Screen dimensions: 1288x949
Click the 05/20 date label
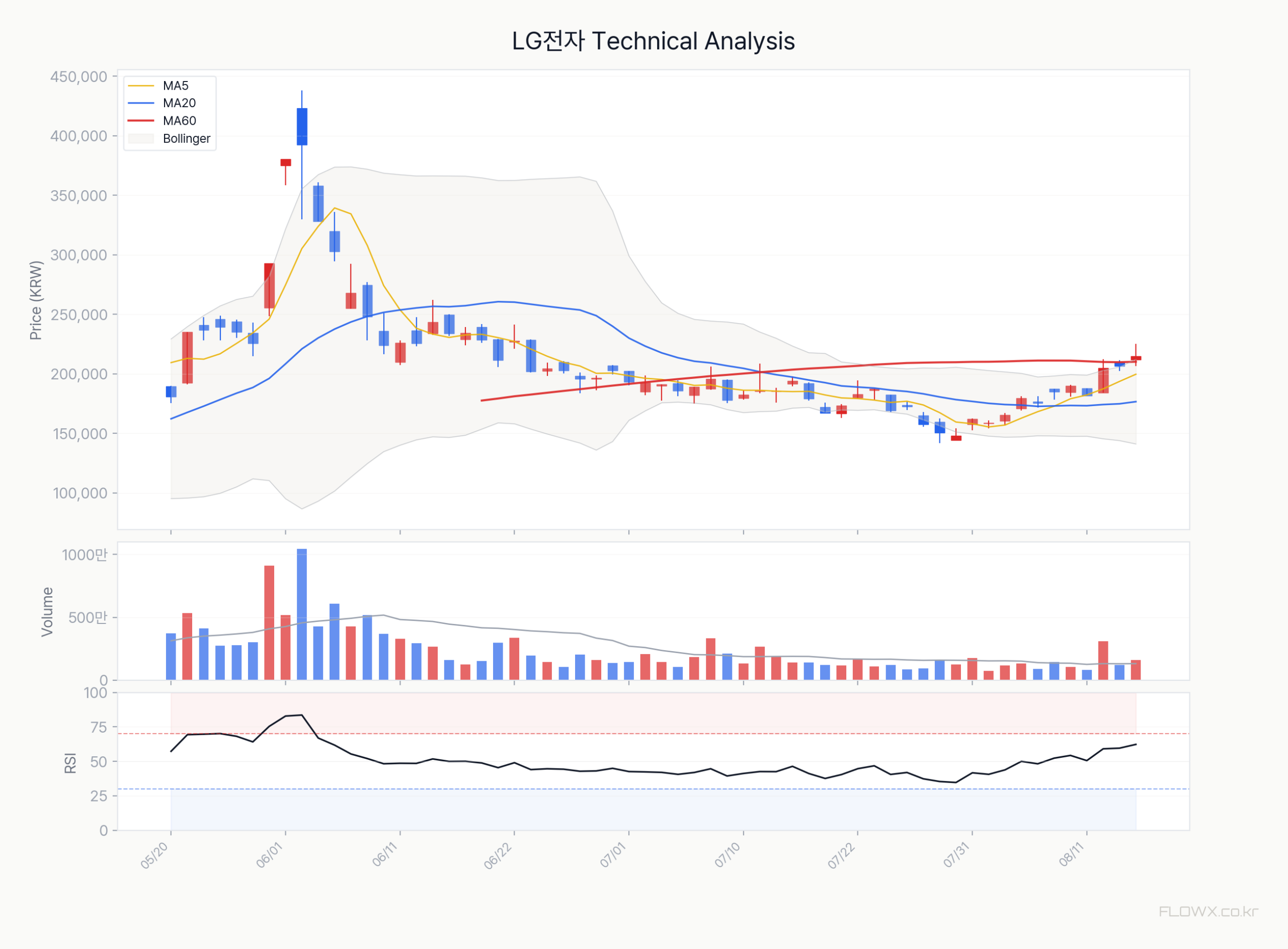[x=154, y=855]
